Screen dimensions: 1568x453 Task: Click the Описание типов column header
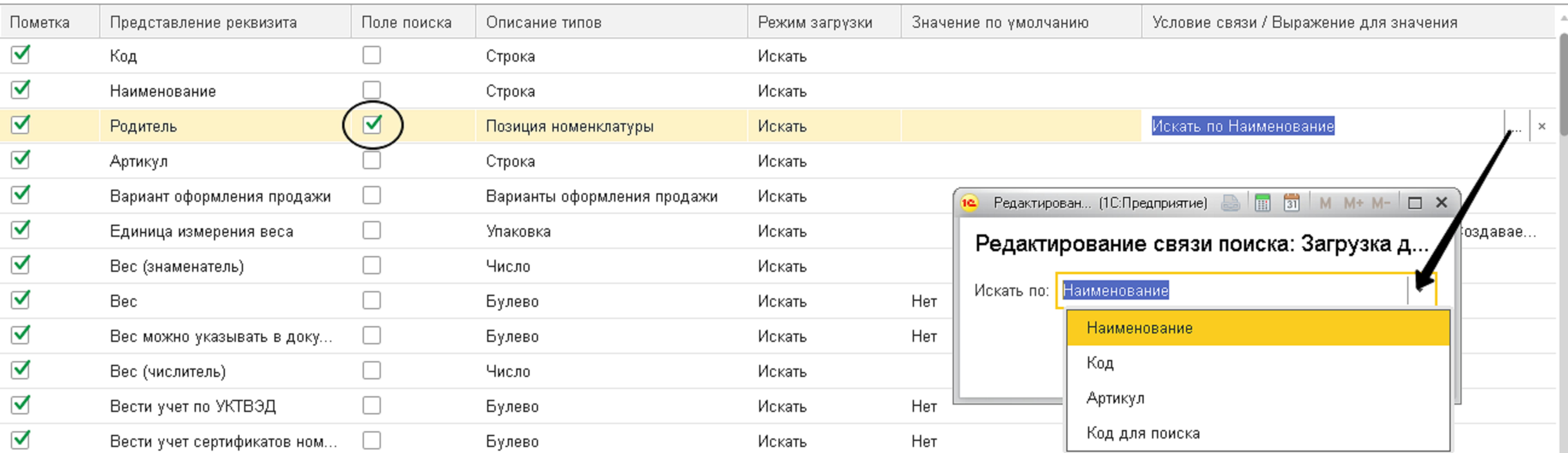[612, 22]
